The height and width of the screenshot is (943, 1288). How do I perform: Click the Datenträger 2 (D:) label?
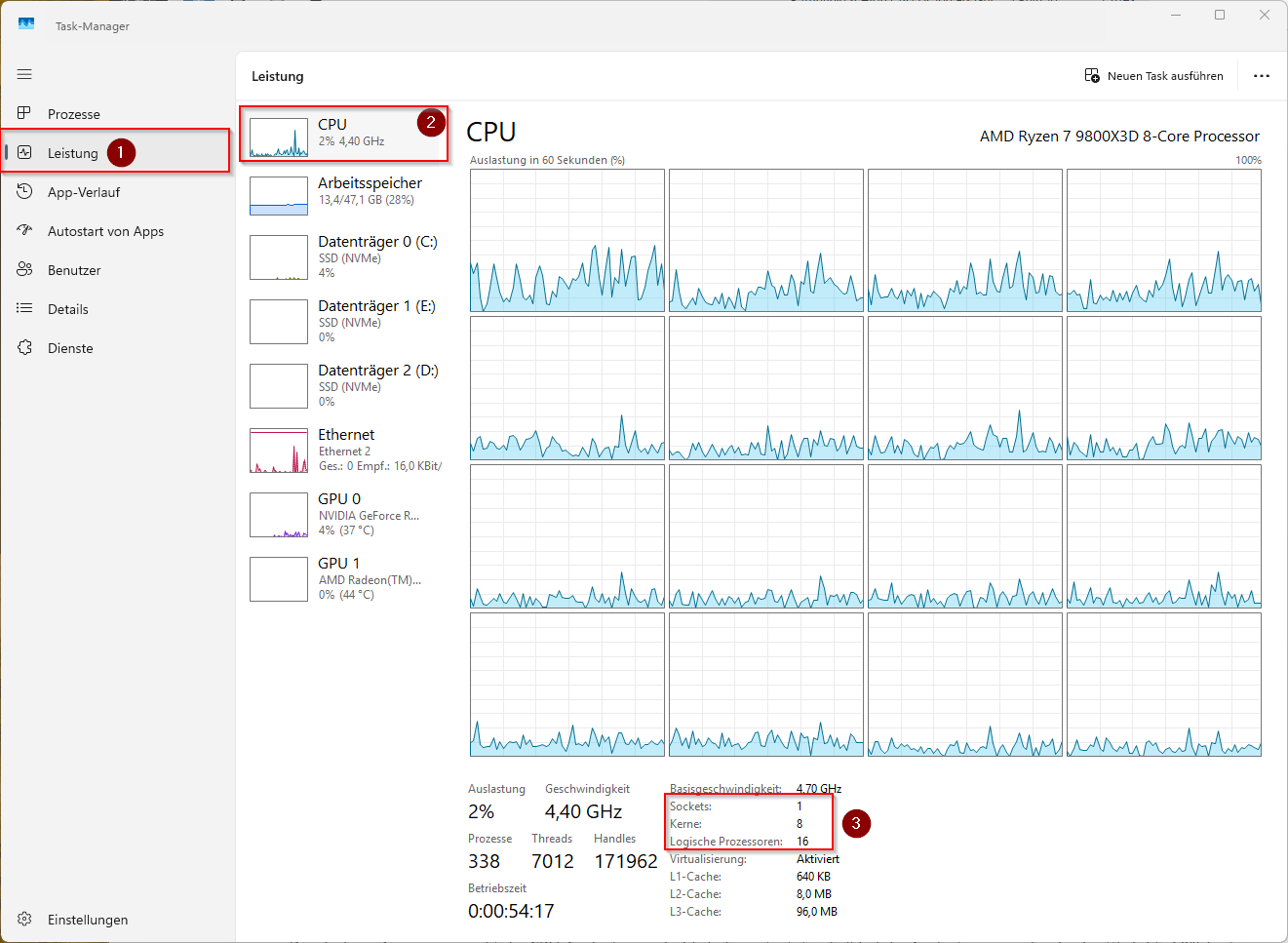tap(378, 371)
